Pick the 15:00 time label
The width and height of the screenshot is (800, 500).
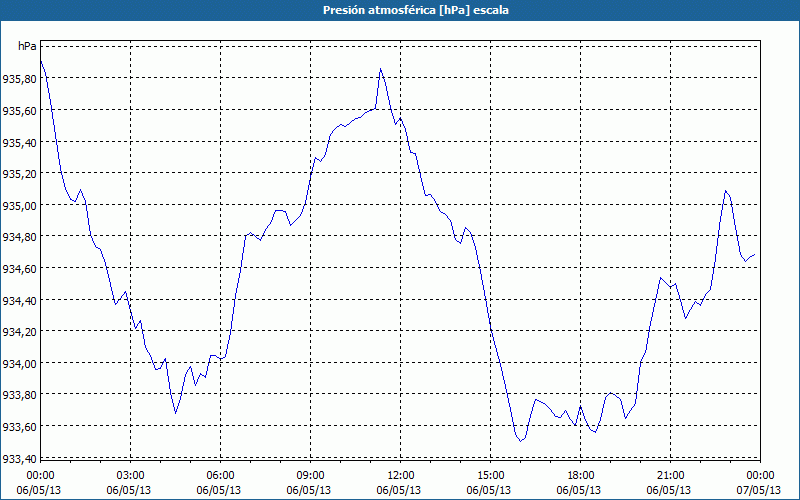[490, 476]
